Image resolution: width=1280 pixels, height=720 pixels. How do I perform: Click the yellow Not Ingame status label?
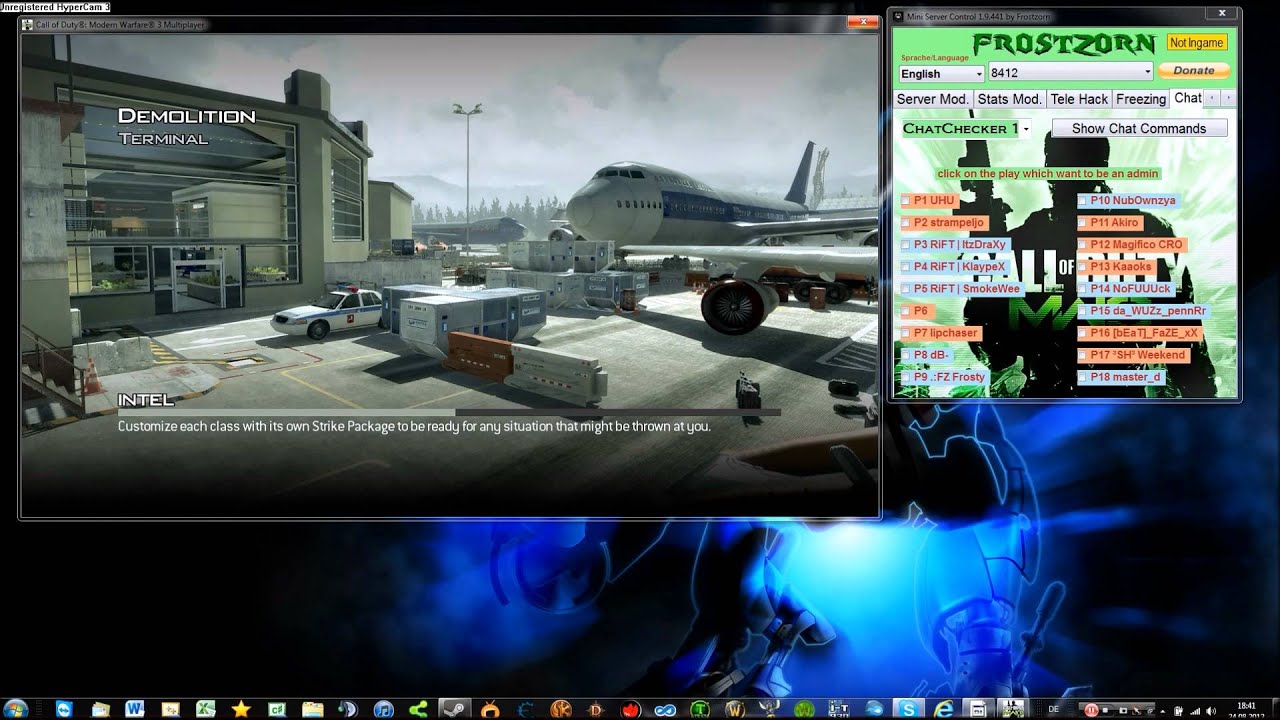[x=1196, y=43]
